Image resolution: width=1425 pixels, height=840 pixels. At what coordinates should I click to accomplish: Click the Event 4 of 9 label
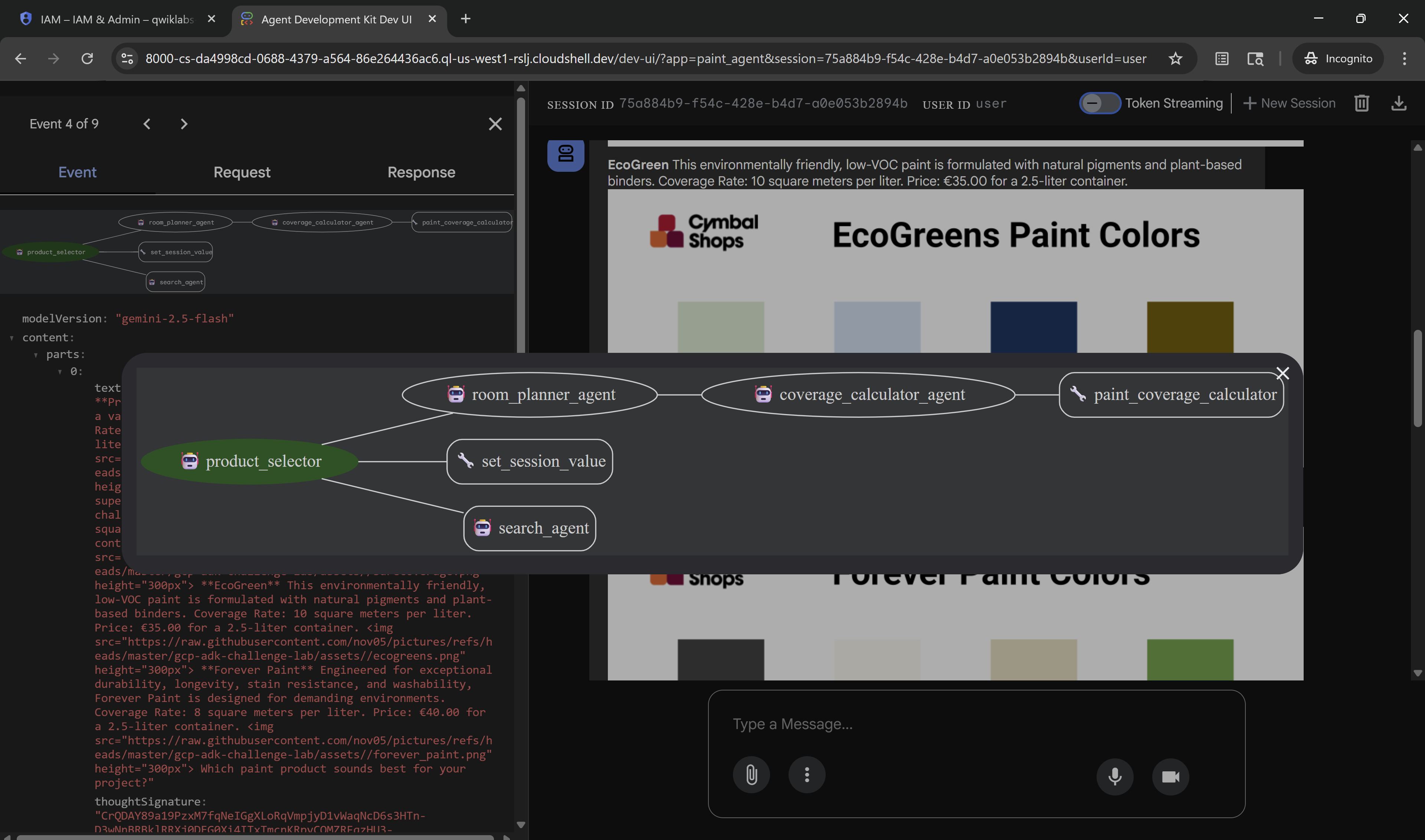point(64,124)
